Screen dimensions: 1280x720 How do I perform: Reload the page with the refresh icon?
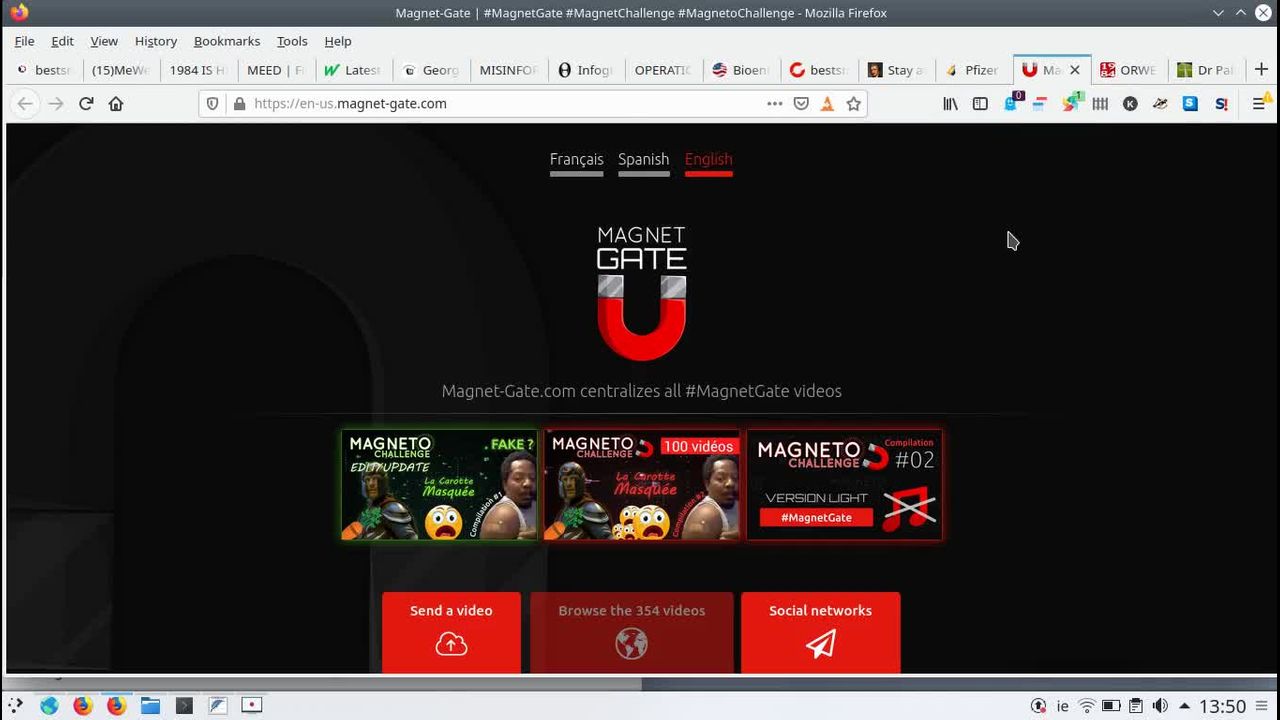coord(86,104)
